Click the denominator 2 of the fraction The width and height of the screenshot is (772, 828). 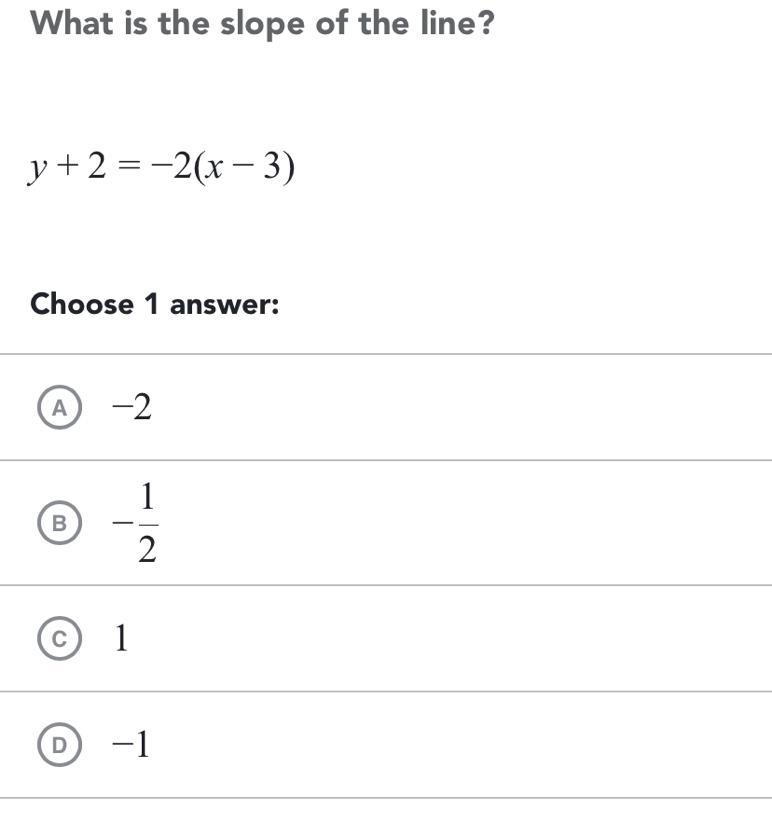(146, 548)
